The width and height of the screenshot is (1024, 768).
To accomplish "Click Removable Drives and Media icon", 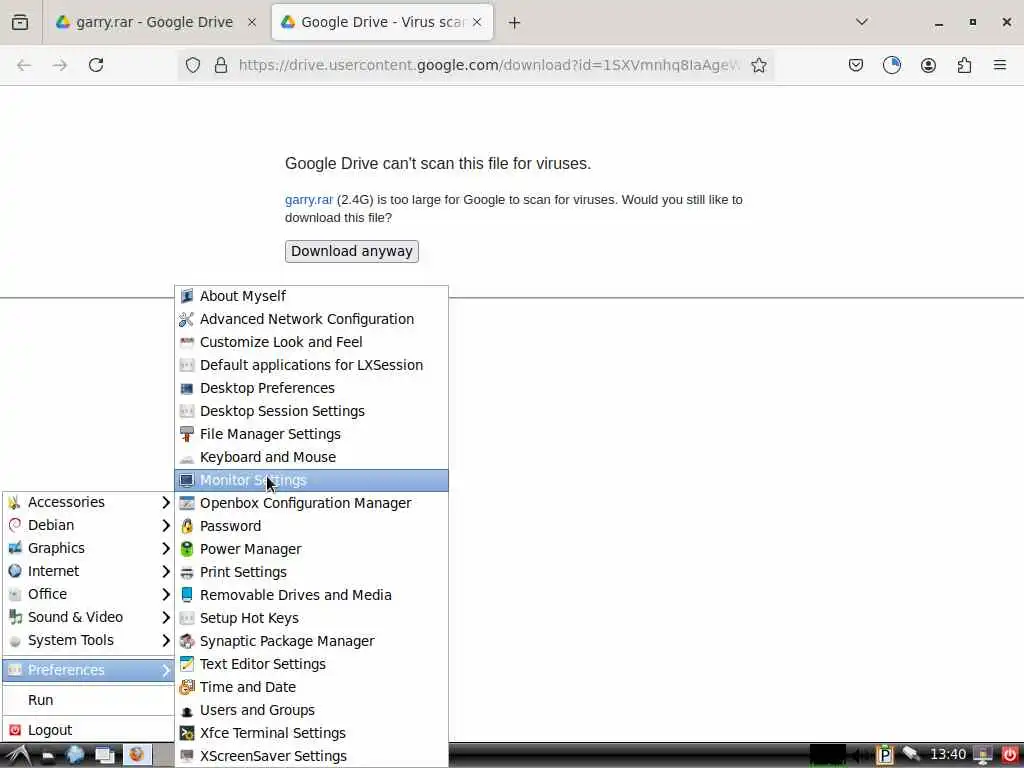I will [187, 595].
